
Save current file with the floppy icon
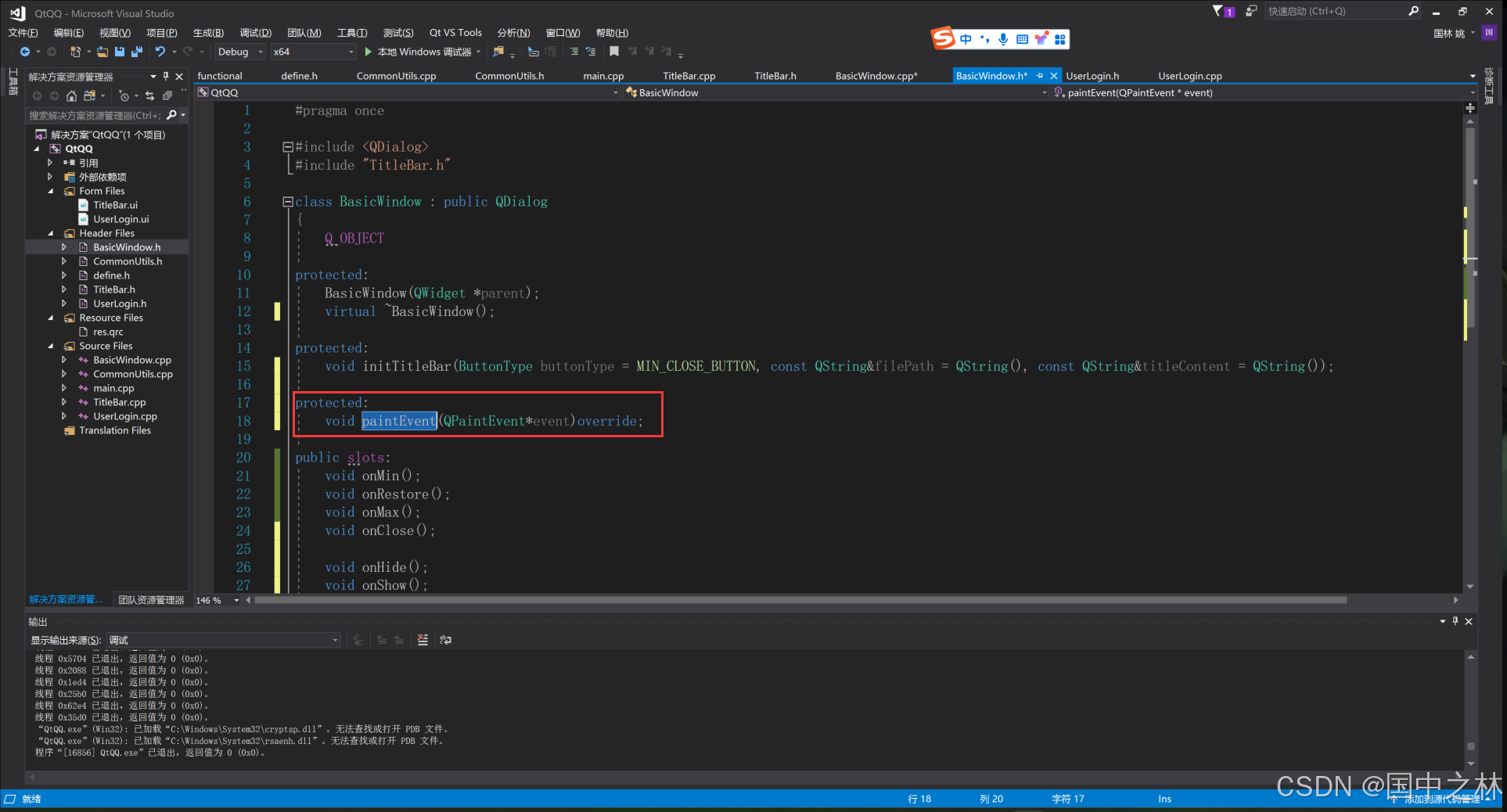pyautogui.click(x=120, y=52)
